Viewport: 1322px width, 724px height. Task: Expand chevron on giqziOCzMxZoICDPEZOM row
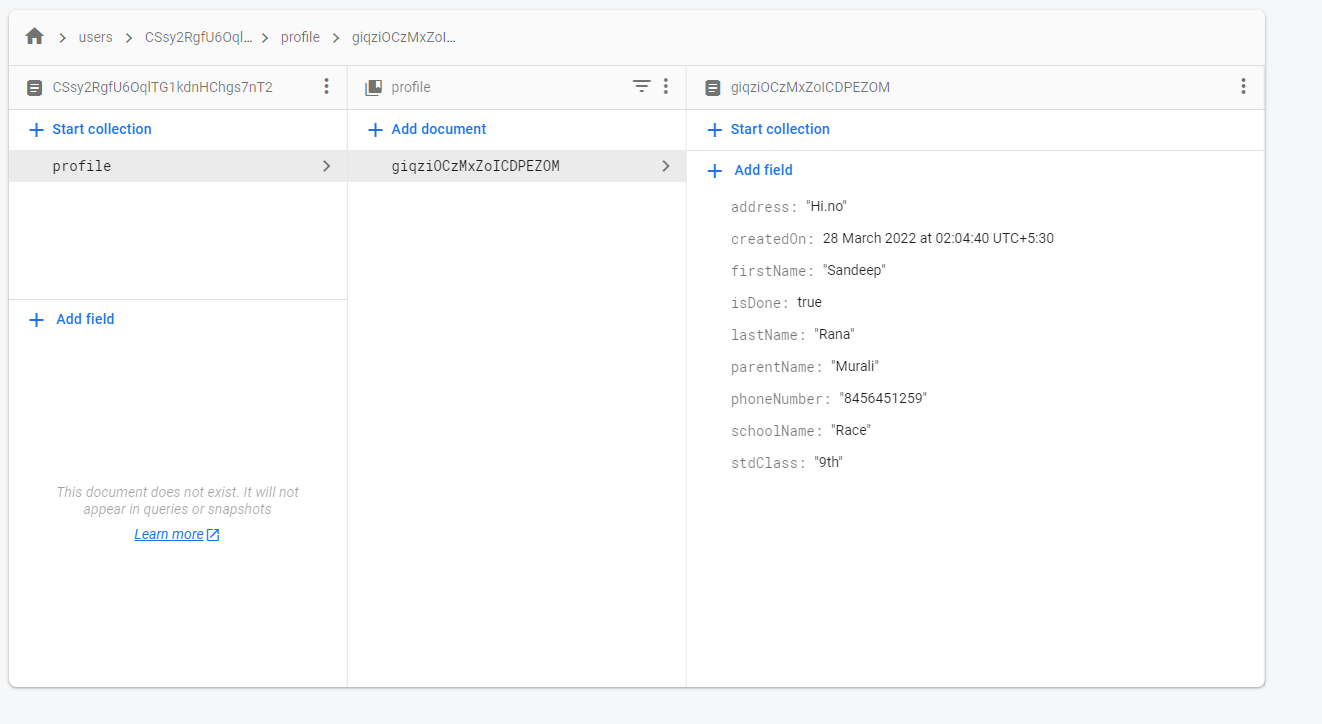[x=666, y=166]
